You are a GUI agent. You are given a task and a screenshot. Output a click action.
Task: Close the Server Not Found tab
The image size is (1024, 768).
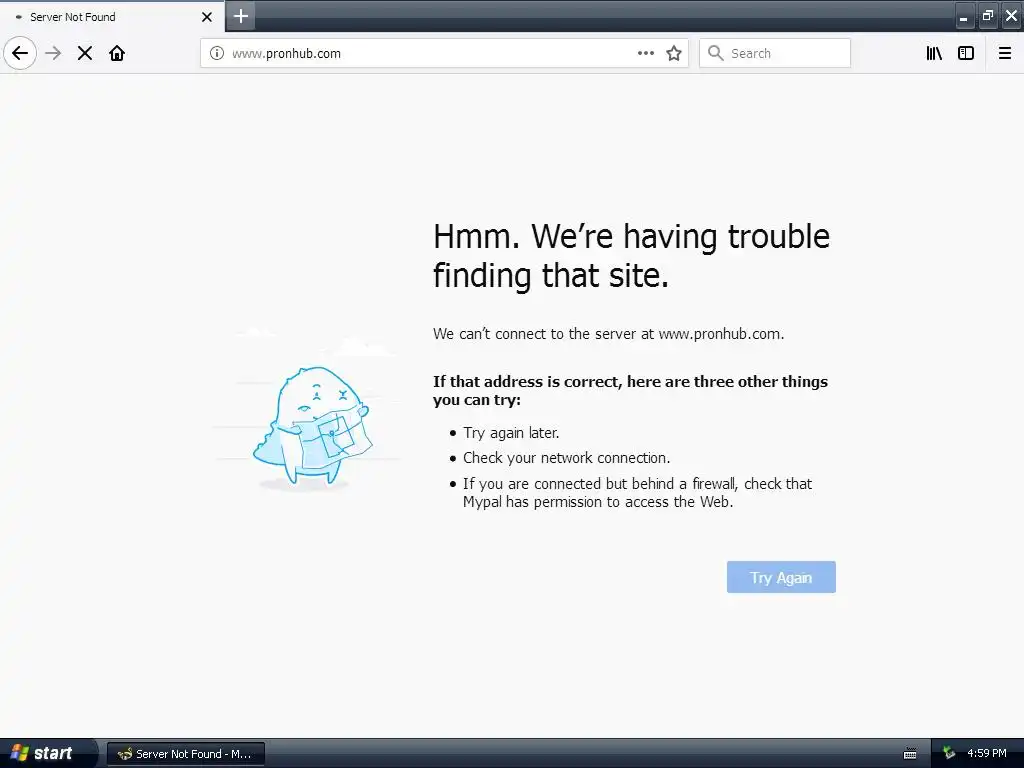pos(207,17)
